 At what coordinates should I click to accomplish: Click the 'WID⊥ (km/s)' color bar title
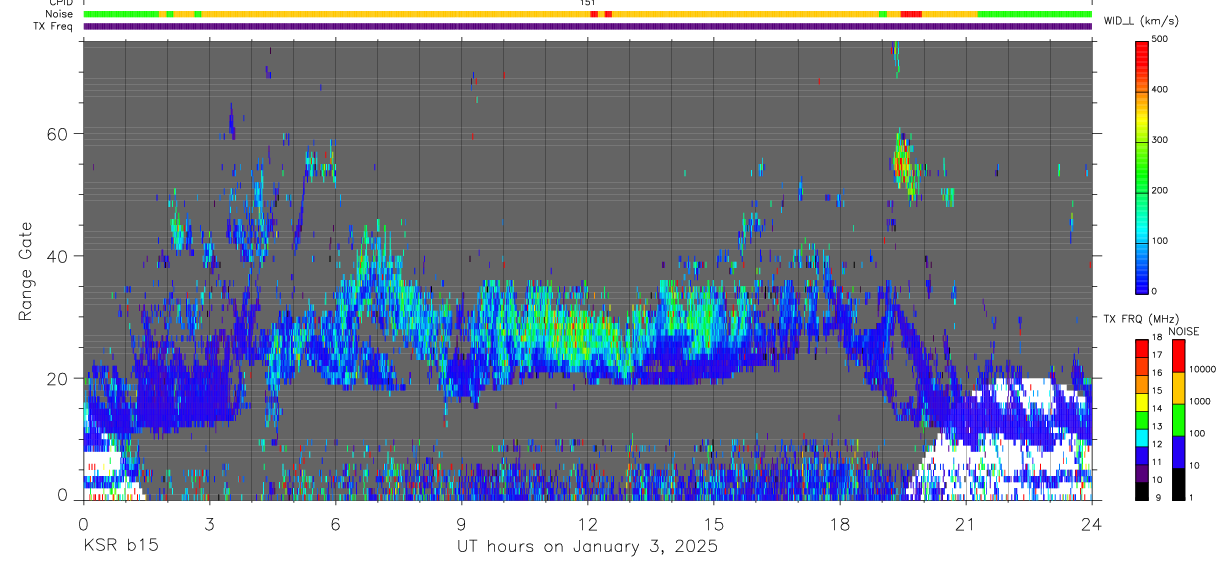tap(1141, 20)
